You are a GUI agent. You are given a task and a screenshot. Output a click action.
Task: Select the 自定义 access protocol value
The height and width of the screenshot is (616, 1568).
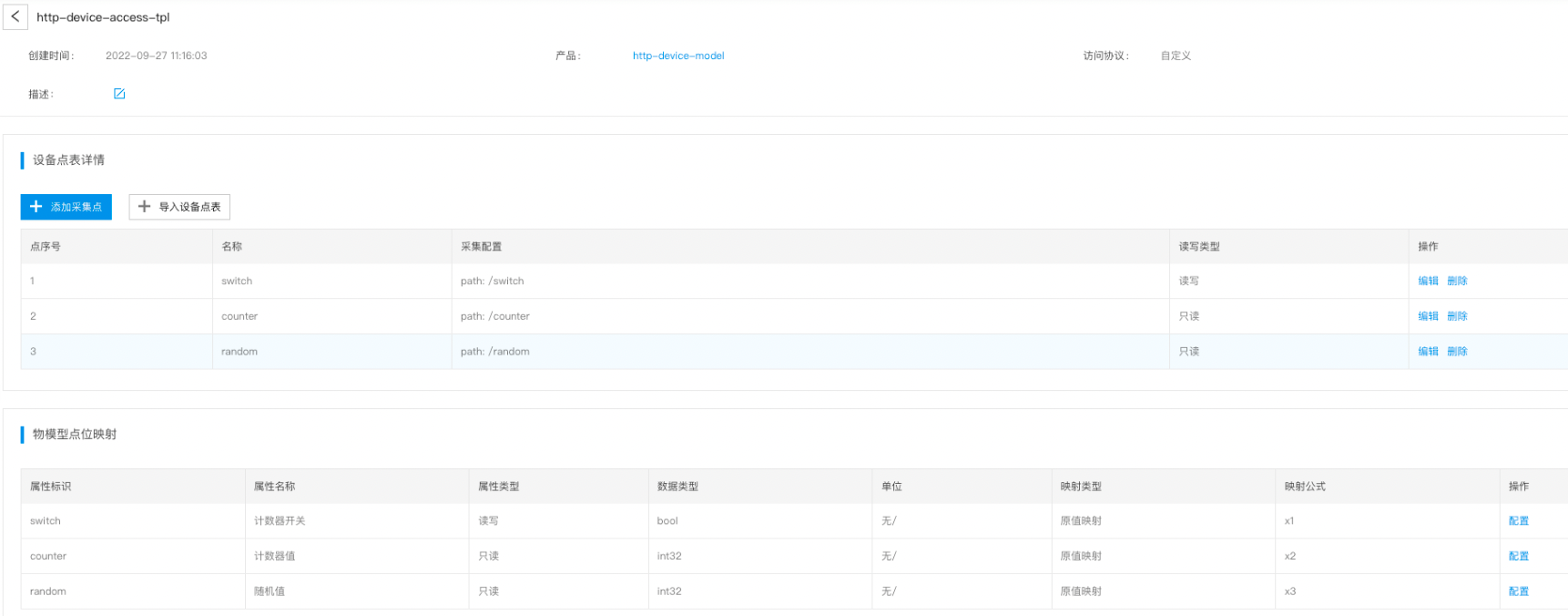(x=1176, y=56)
